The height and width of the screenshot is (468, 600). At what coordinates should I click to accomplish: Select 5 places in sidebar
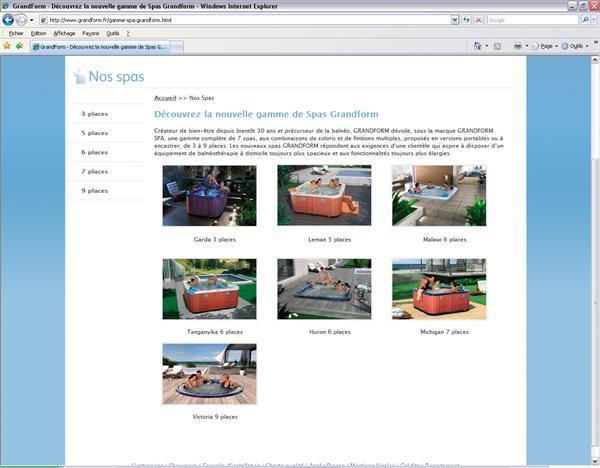[x=95, y=133]
